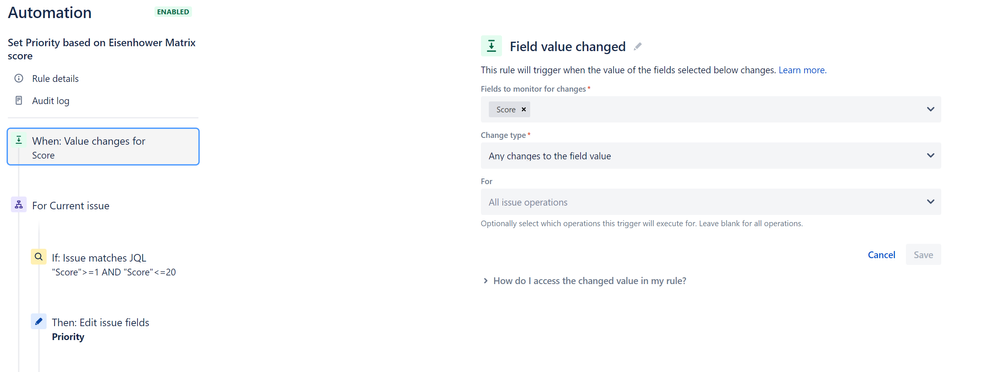
Task: Click the Cancel link
Action: (x=882, y=255)
